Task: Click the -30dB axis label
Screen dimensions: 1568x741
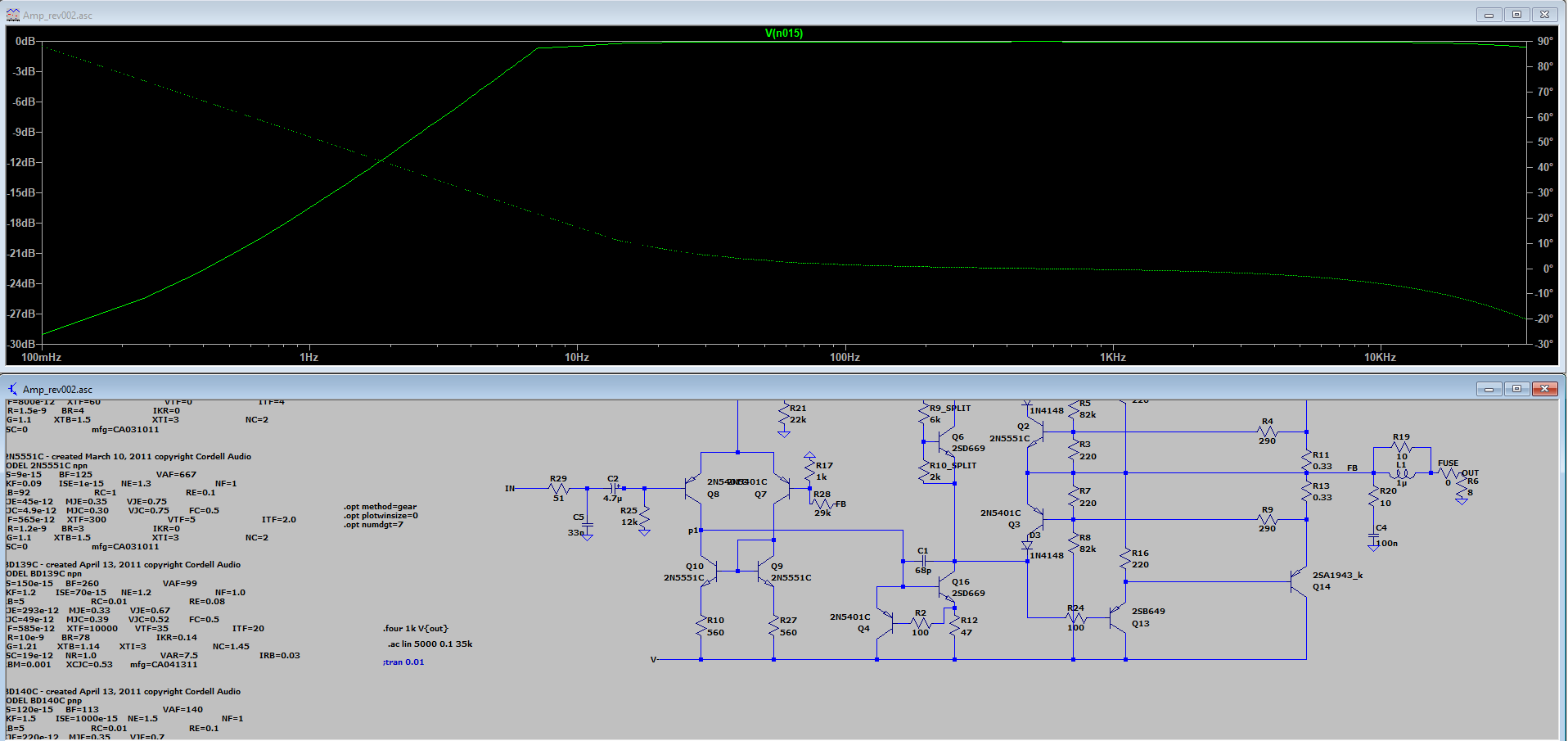Action: (22, 344)
